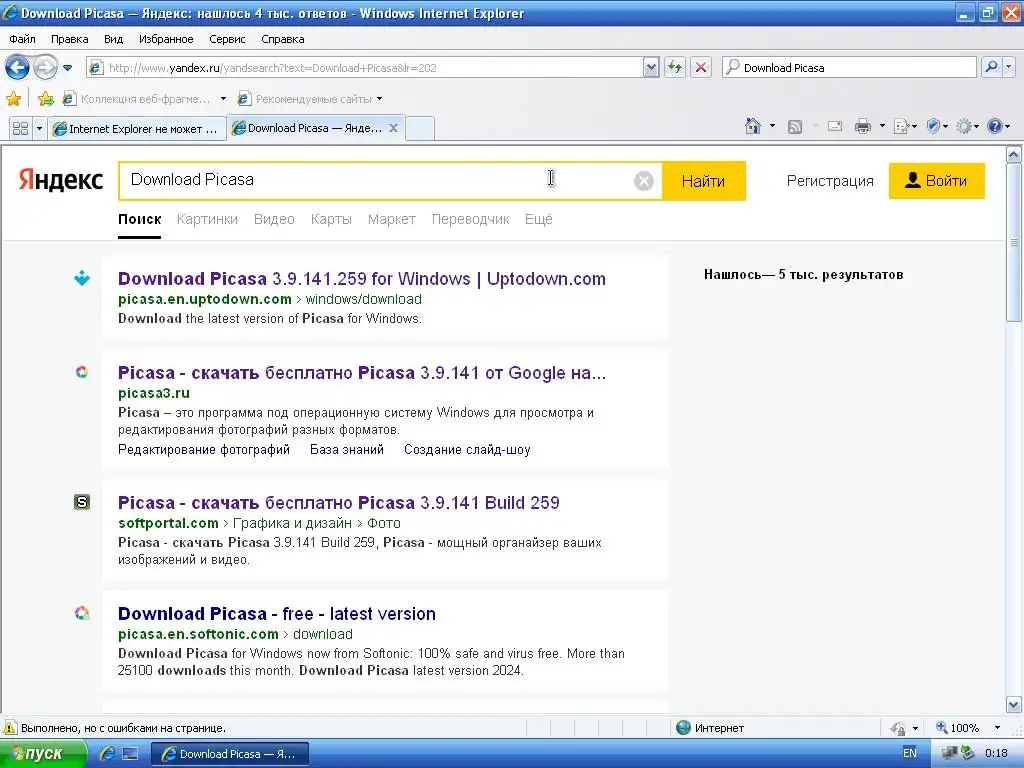The image size is (1024, 768).
Task: Switch to Маркет search tab
Action: click(x=392, y=219)
